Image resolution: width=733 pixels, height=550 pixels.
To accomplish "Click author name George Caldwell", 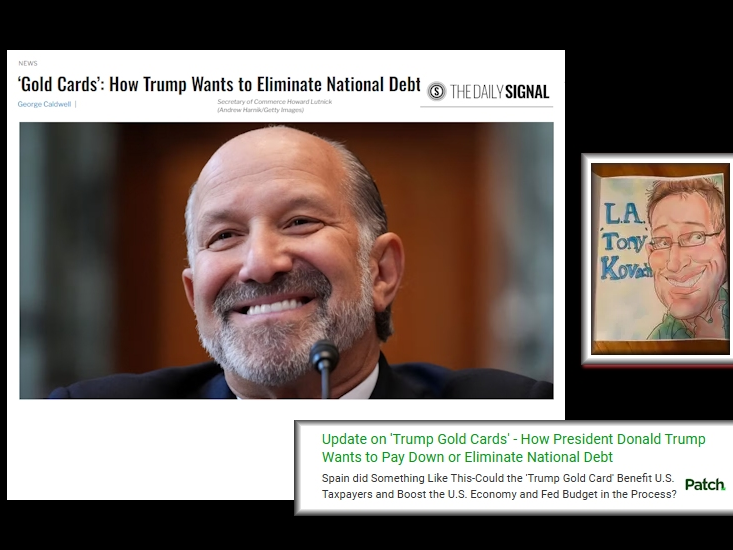I will click(x=44, y=104).
